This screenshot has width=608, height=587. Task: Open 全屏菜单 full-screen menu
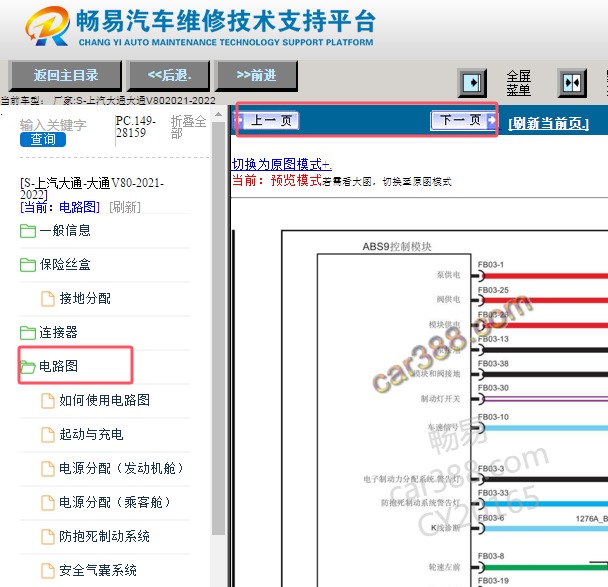coord(518,83)
